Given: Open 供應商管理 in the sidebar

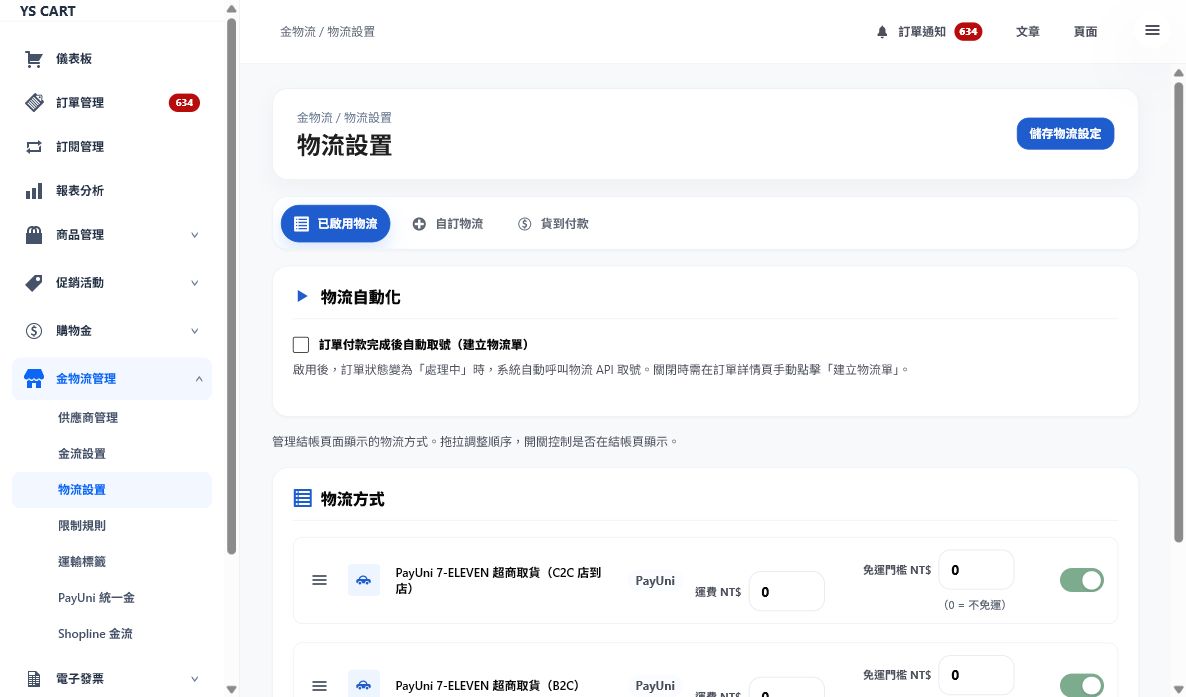Looking at the screenshot, I should click(x=88, y=418).
